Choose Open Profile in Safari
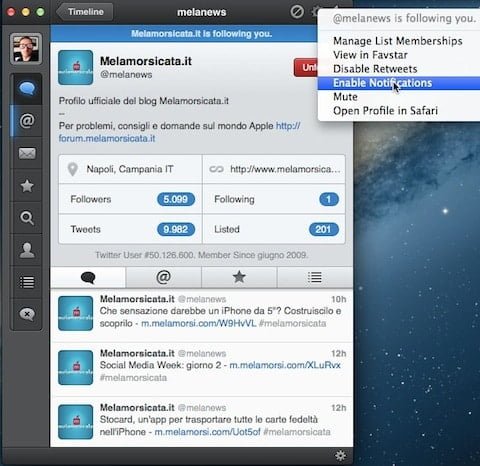The height and width of the screenshot is (466, 480). (x=385, y=111)
